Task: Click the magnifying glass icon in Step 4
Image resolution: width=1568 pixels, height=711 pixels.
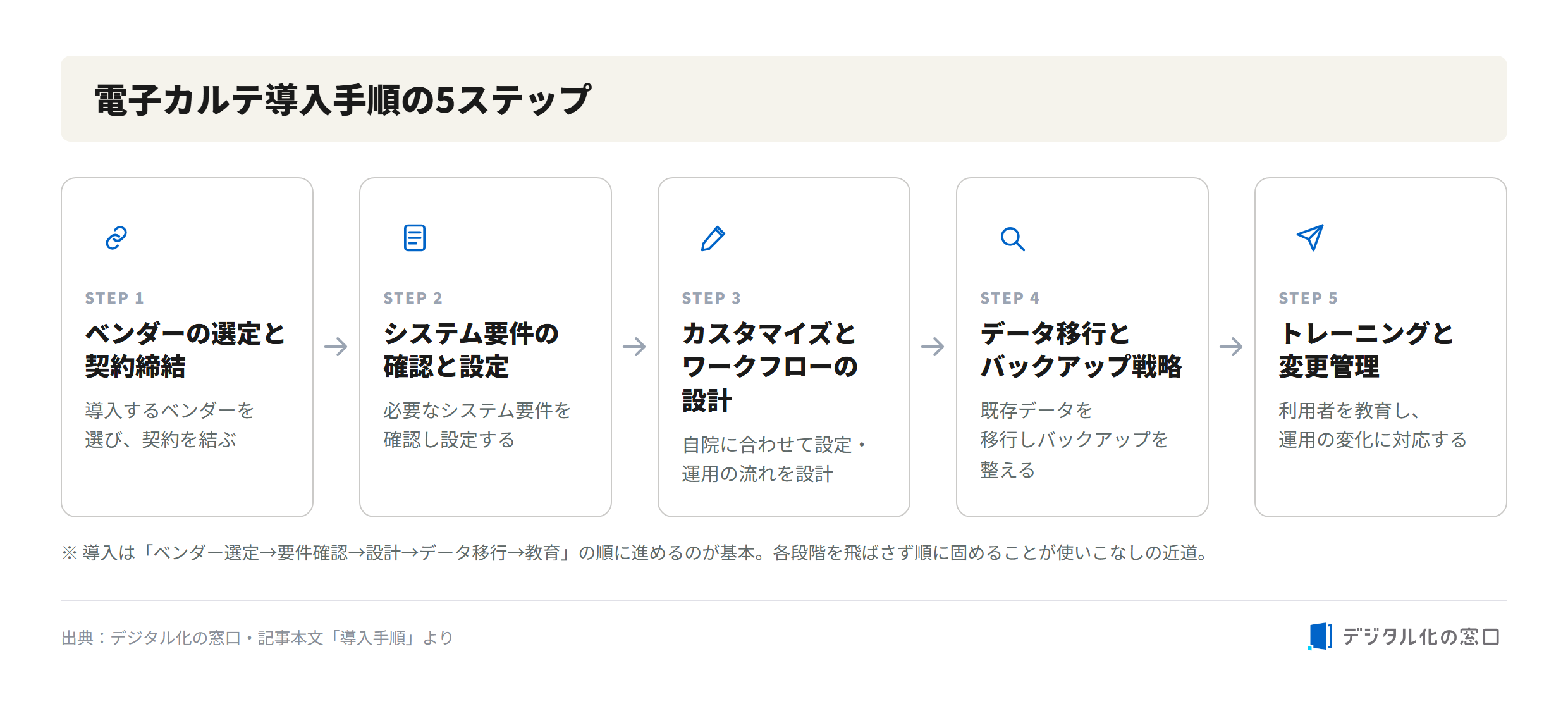Action: pos(1012,239)
